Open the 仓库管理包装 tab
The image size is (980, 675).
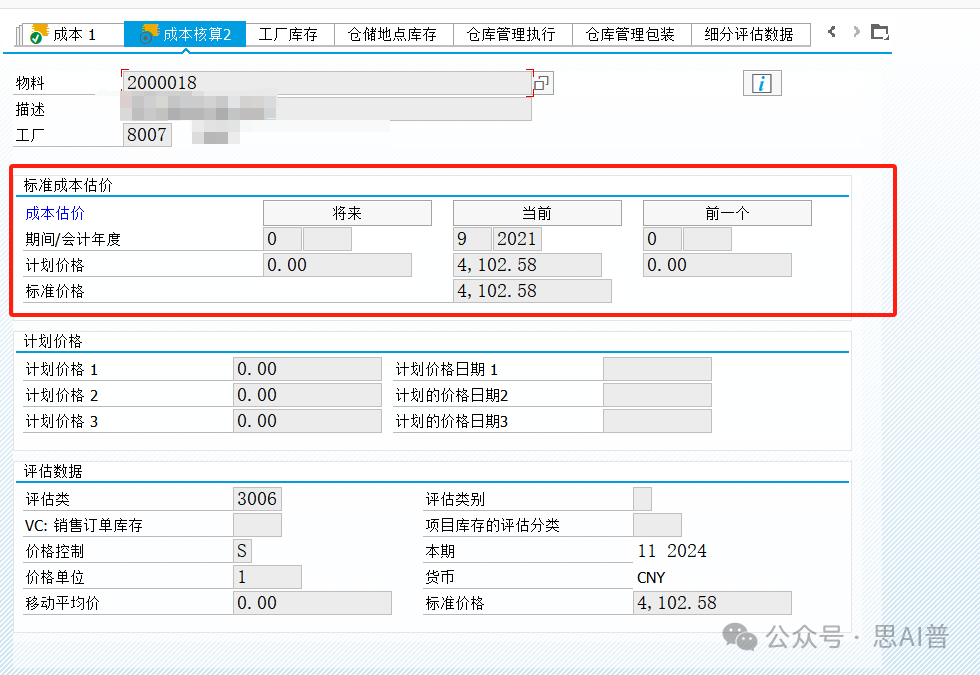coord(630,34)
